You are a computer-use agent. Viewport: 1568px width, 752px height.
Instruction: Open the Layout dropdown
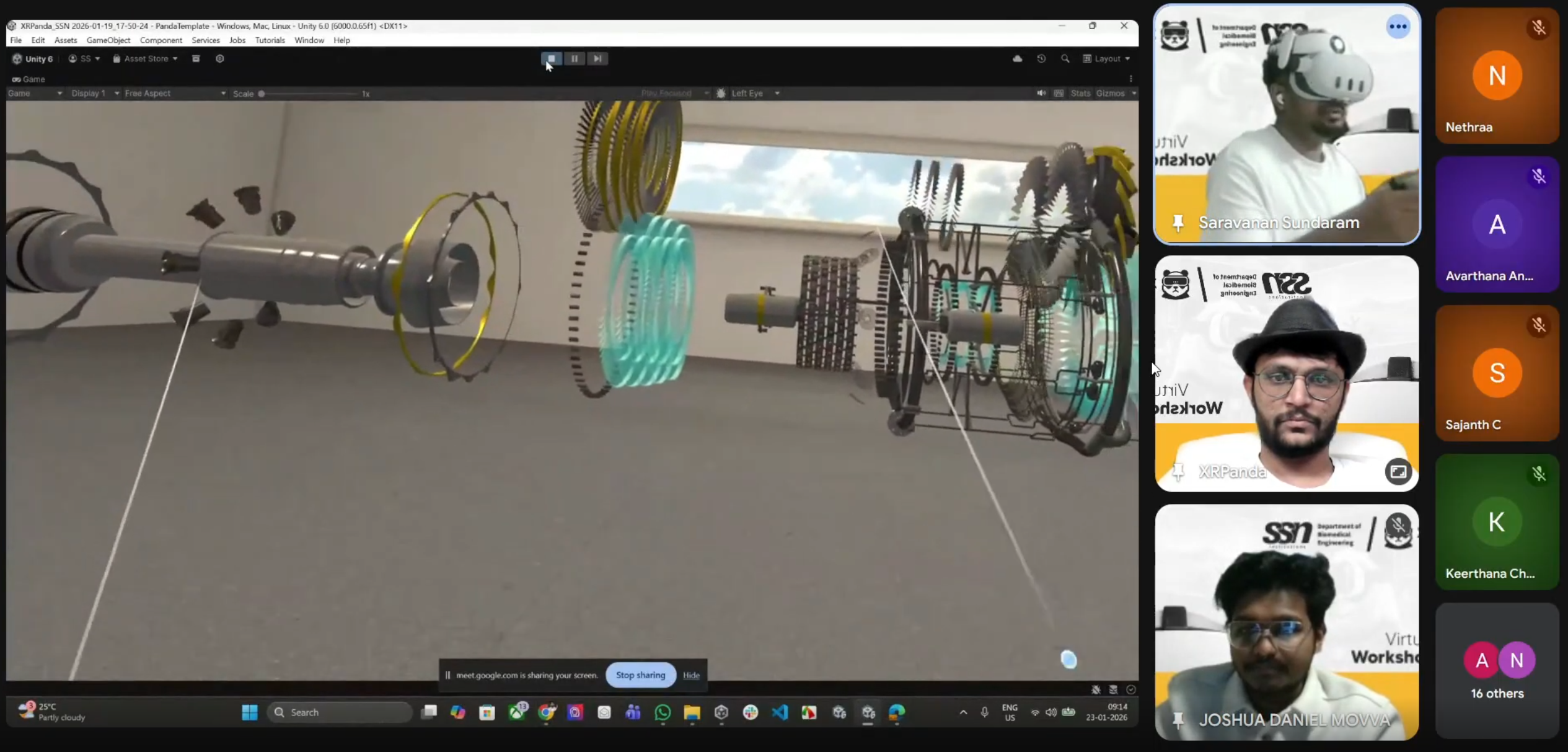1106,58
